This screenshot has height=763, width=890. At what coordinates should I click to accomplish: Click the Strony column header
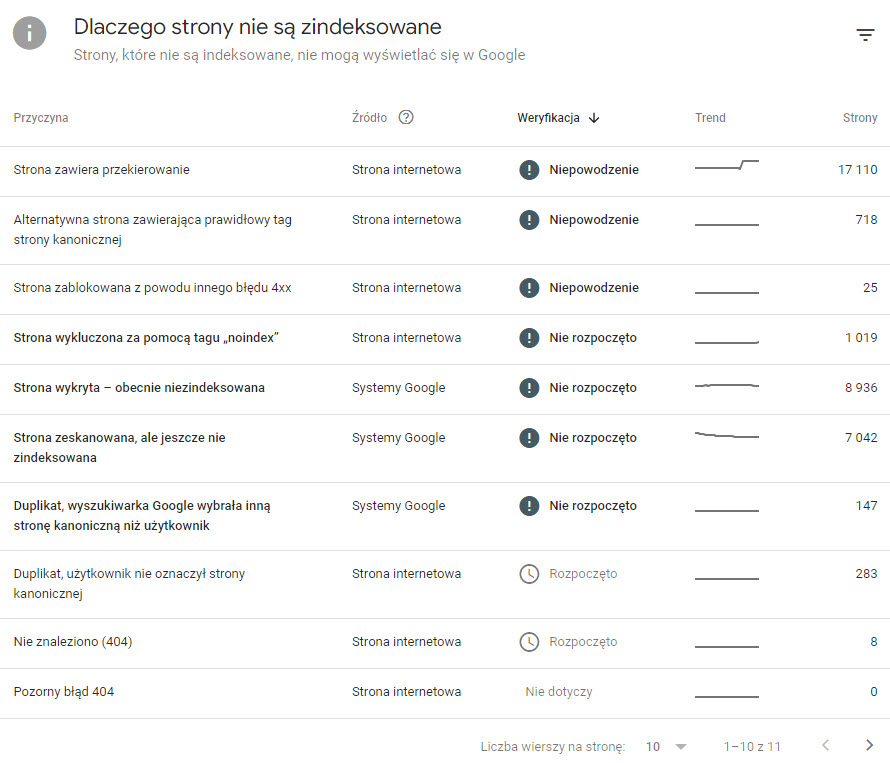[859, 118]
